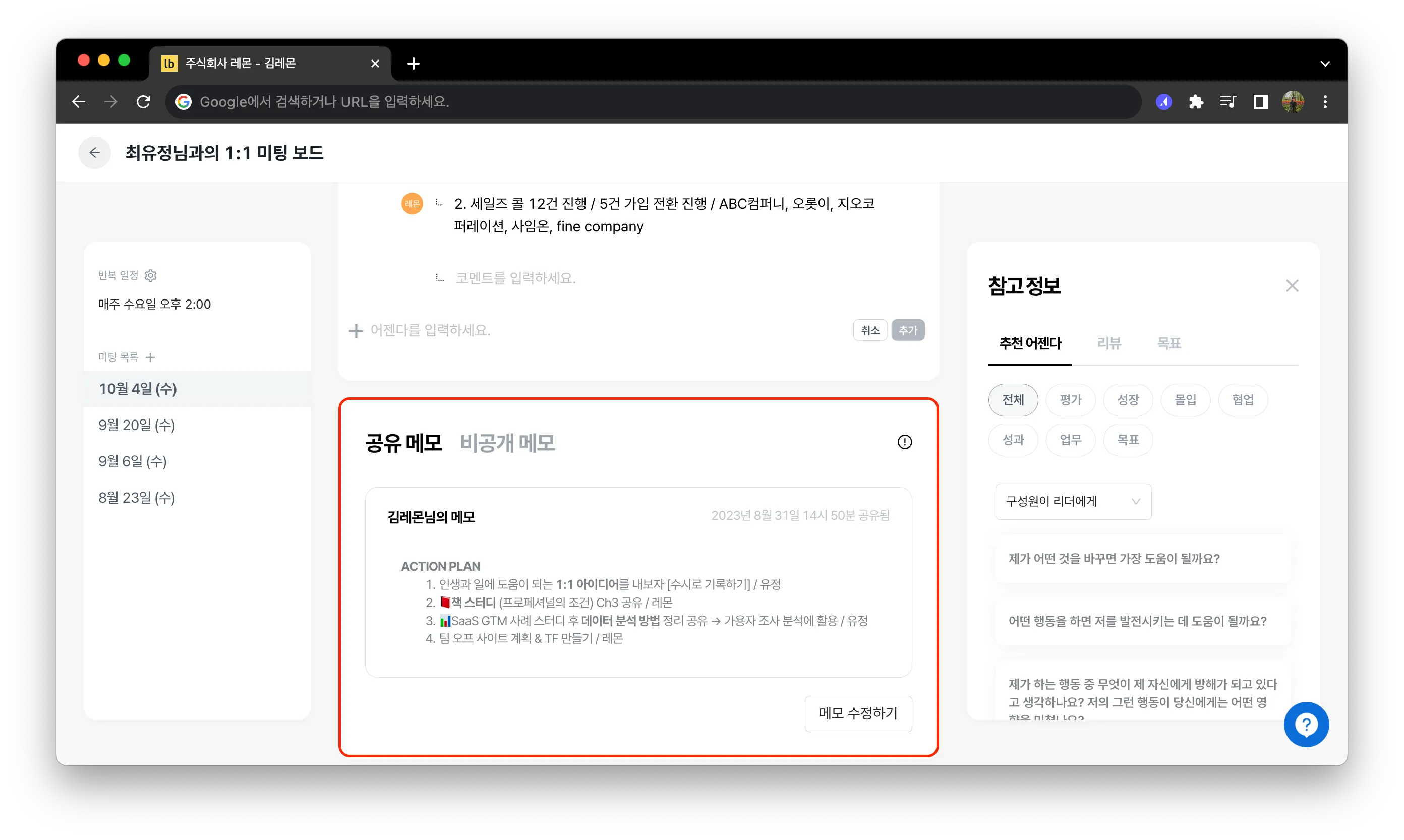Viewport: 1404px width, 840px height.
Task: Open a new browser tab
Action: (413, 64)
